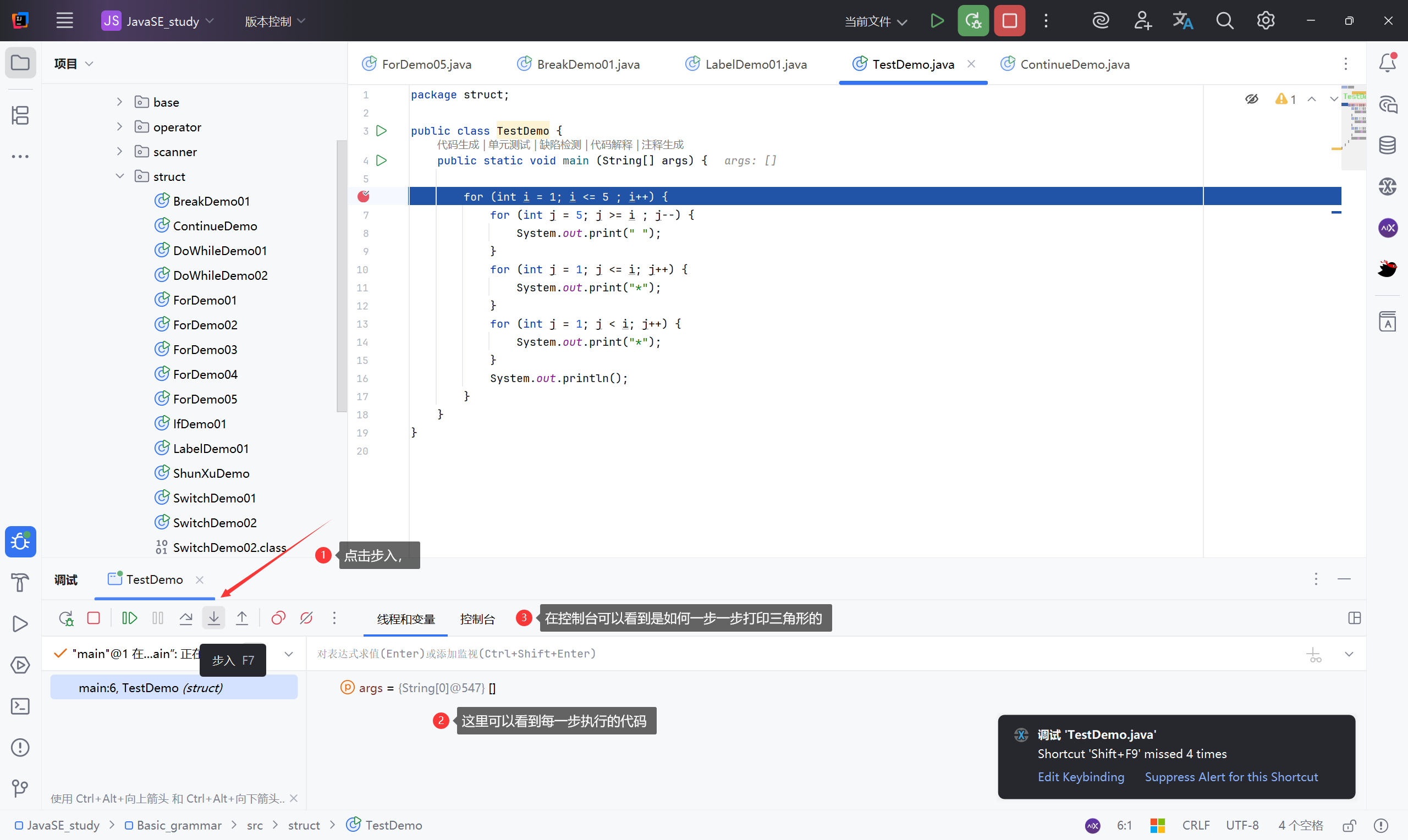
Task: Collapse the struct folder
Action: [x=119, y=176]
